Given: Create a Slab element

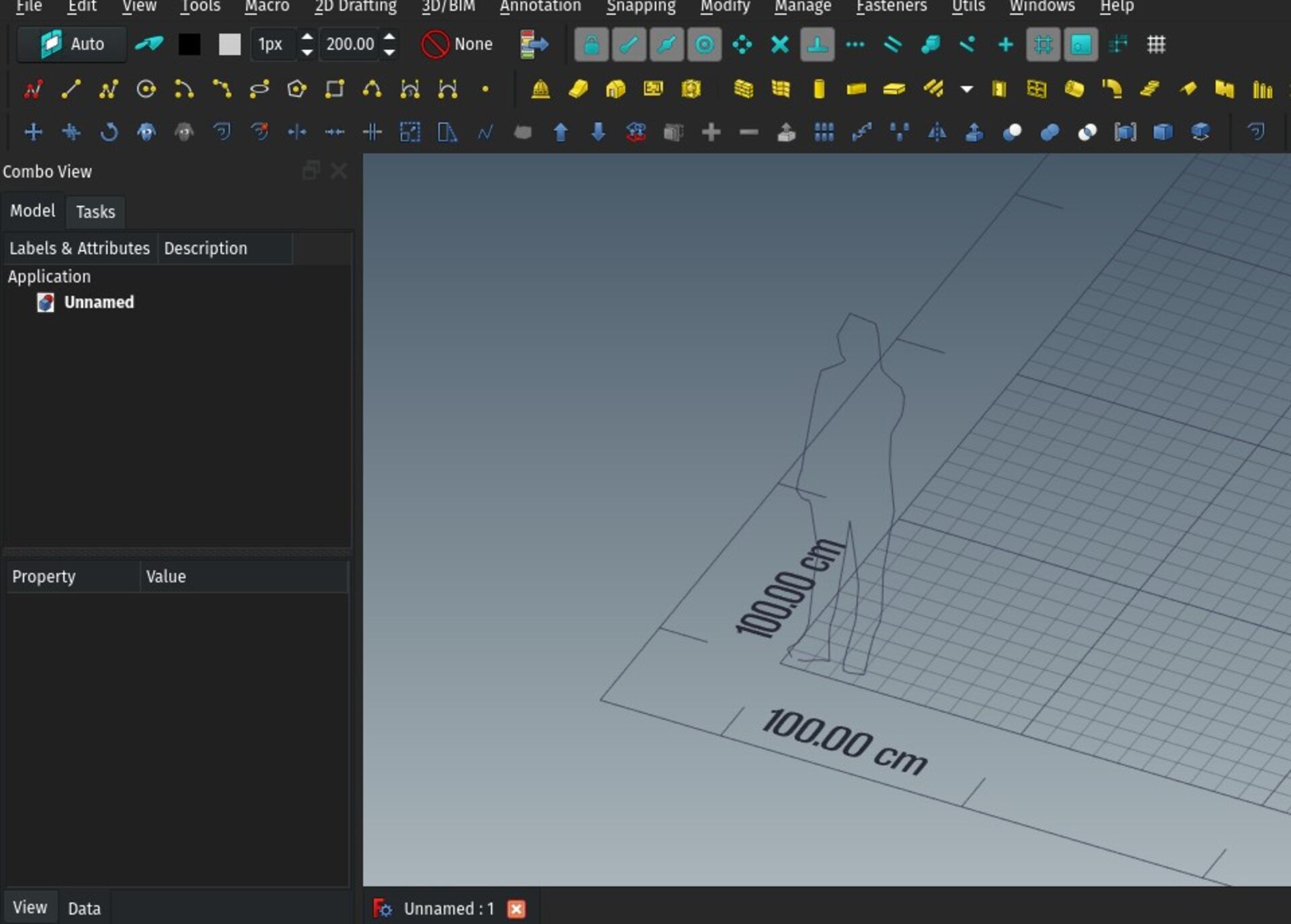Looking at the screenshot, I should coord(894,89).
